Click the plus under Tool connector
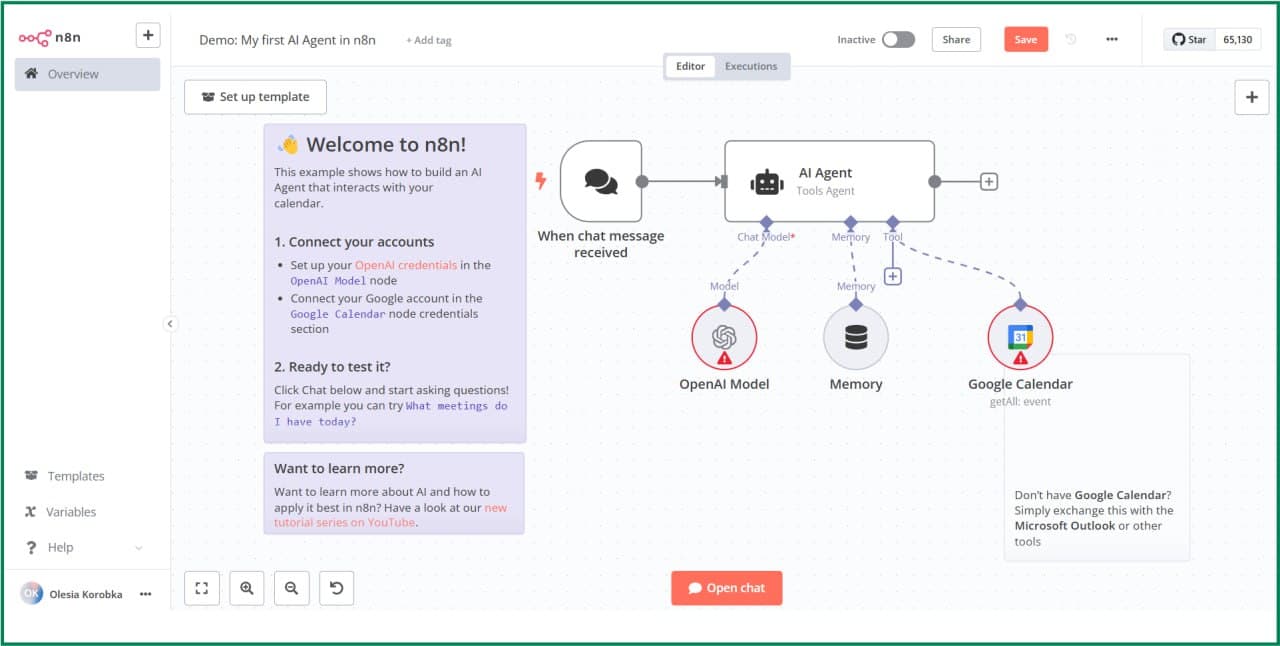The height and width of the screenshot is (646, 1280). 893,276
